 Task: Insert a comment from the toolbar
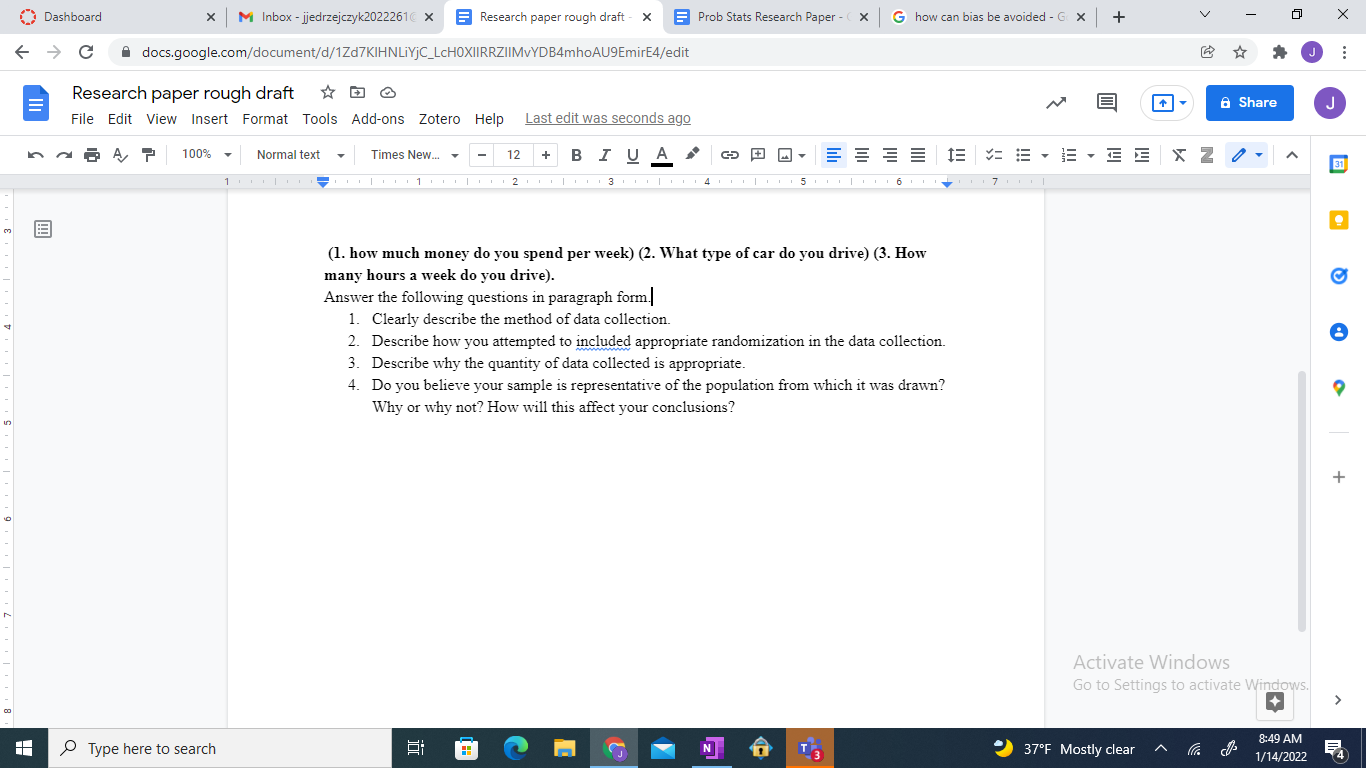pos(757,155)
